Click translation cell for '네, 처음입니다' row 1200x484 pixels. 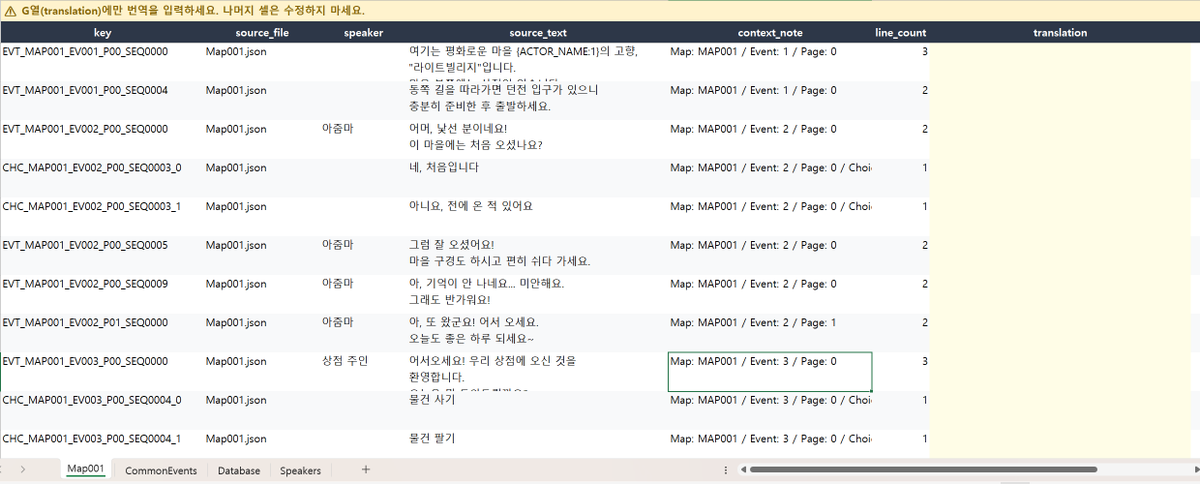click(x=1060, y=177)
